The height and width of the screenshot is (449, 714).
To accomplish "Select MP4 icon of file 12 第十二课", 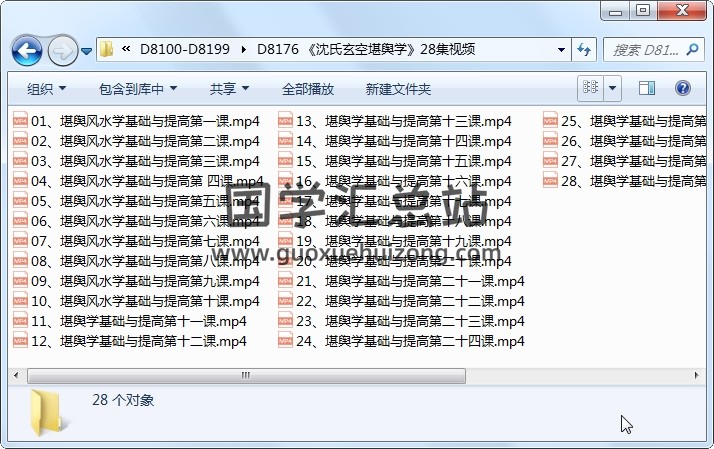I will 20,341.
